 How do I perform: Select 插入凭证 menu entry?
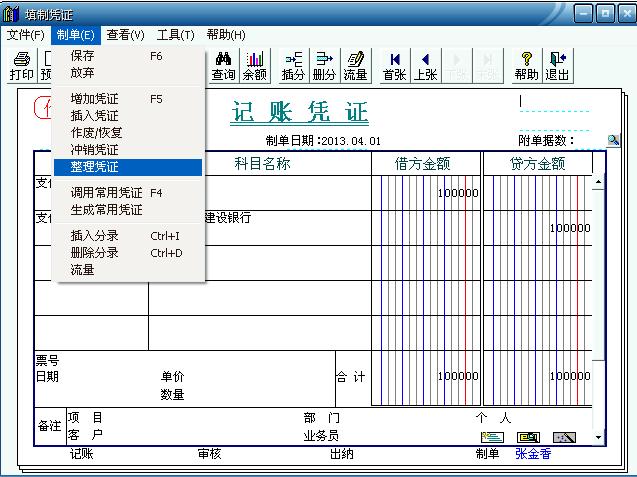tap(128, 116)
